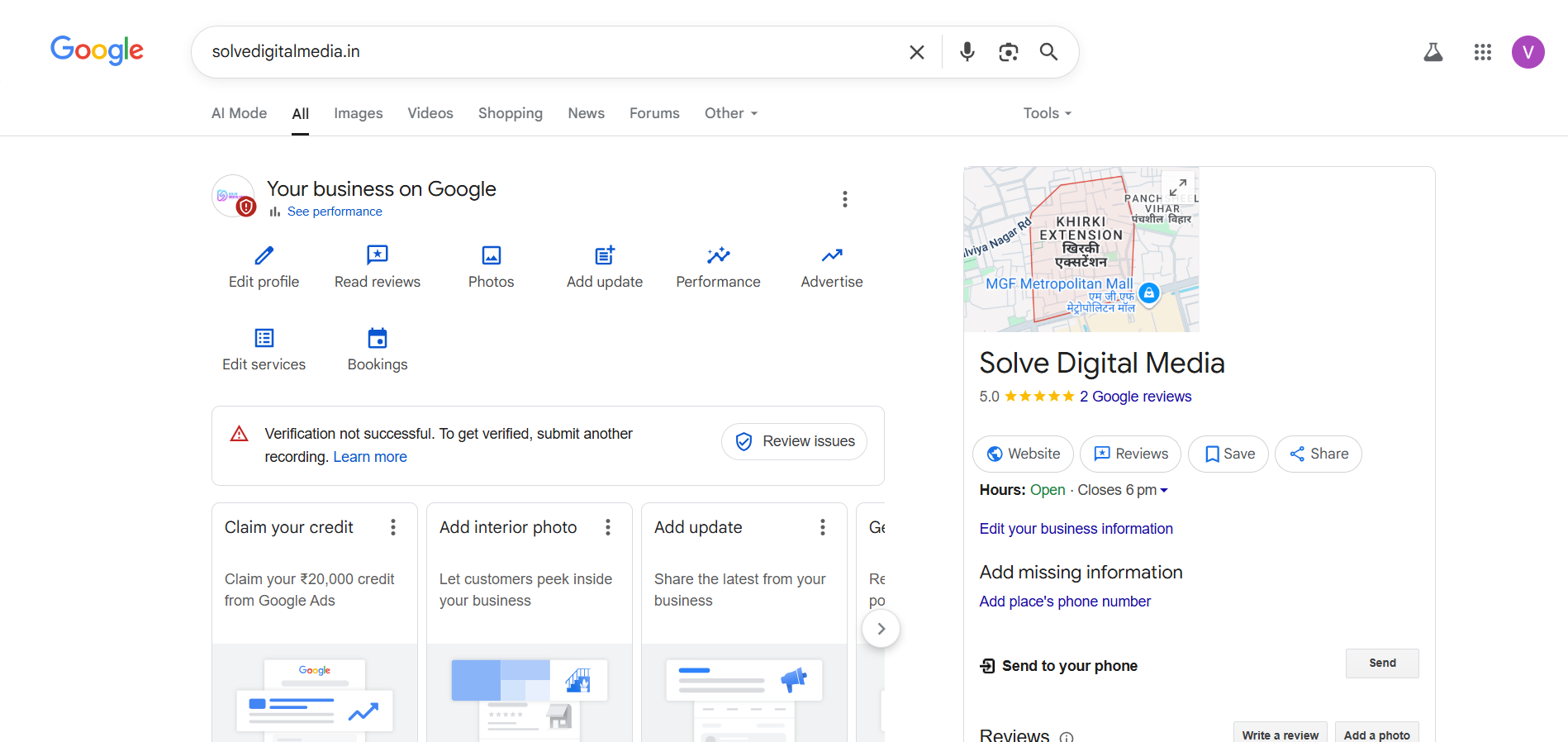Open 2 Google reviews link
This screenshot has width=1568, height=742.
pyautogui.click(x=1135, y=397)
